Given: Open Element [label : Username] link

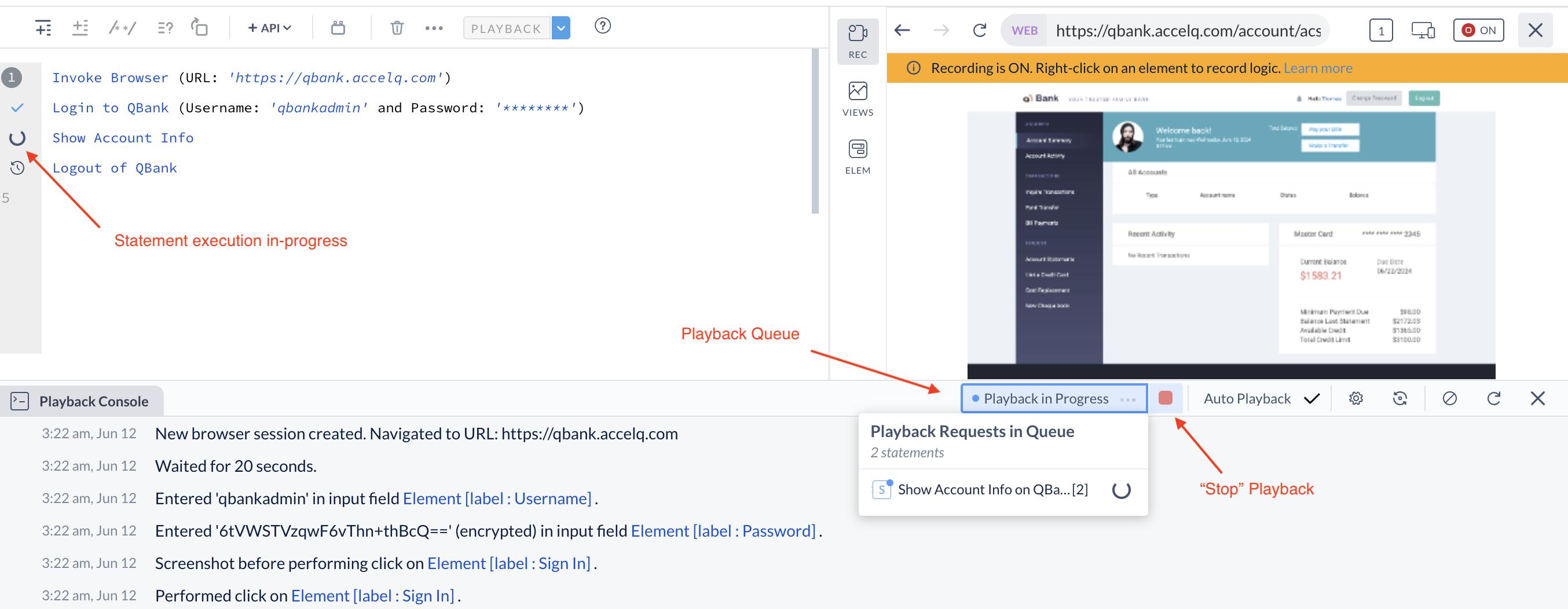Looking at the screenshot, I should [x=497, y=499].
